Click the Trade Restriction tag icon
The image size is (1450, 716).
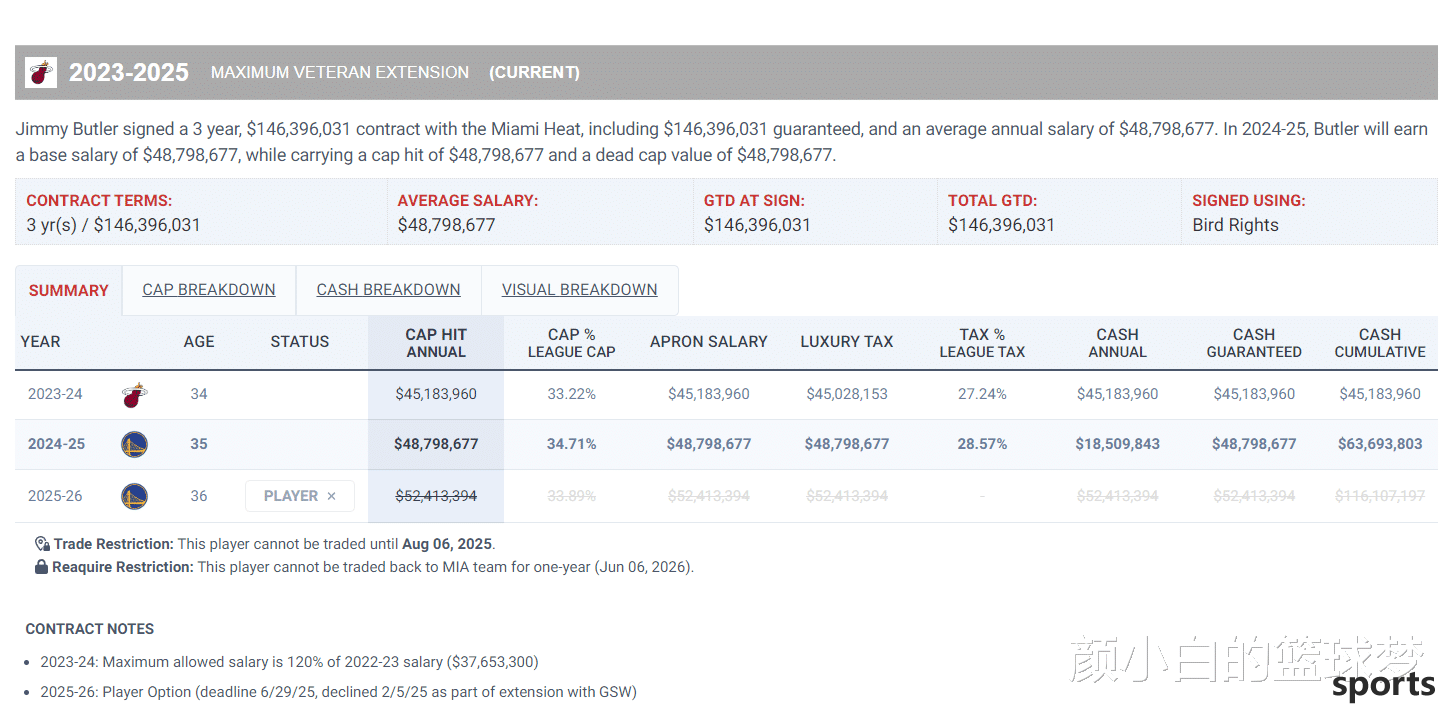coord(42,544)
